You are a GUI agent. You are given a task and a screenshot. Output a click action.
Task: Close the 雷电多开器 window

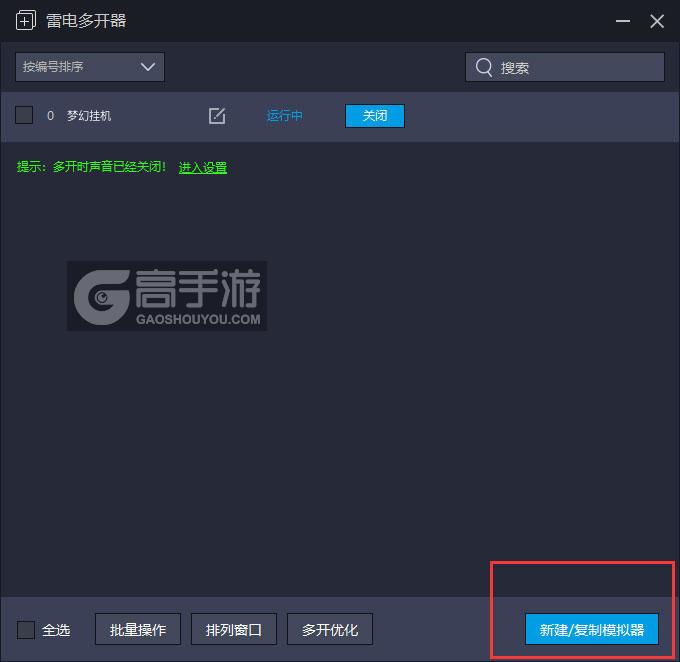[x=657, y=21]
